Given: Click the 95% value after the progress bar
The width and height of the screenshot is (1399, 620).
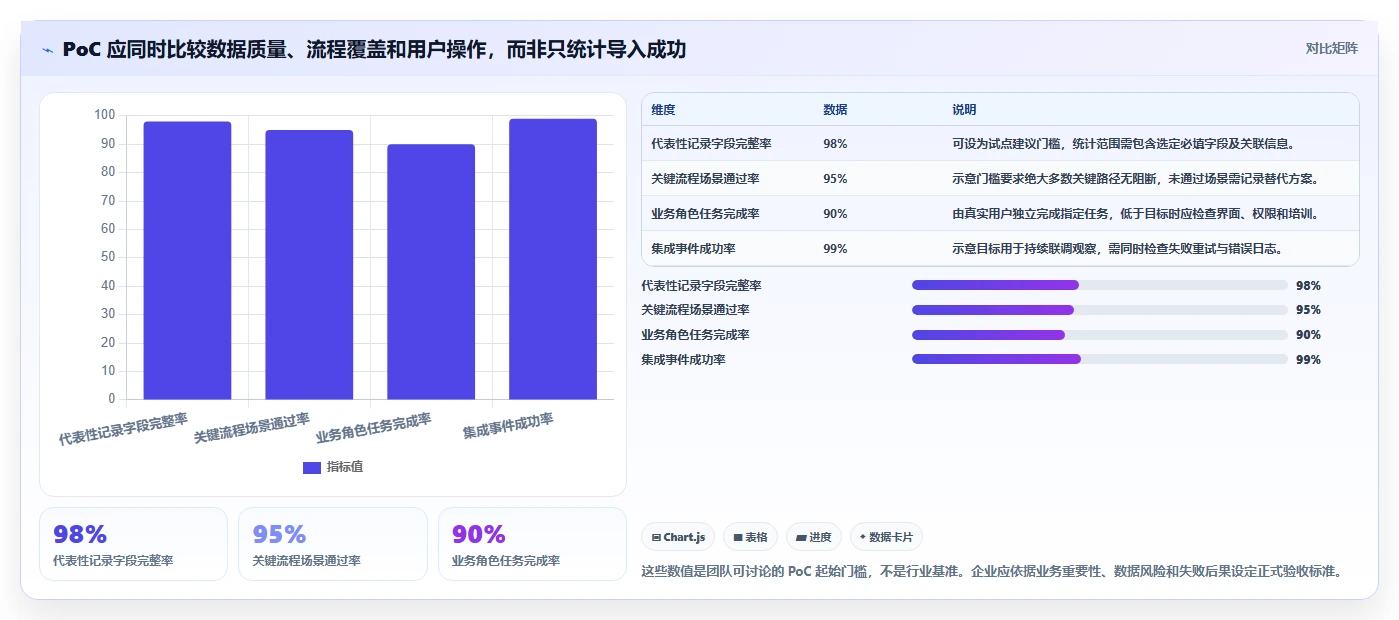Looking at the screenshot, I should pos(1308,310).
